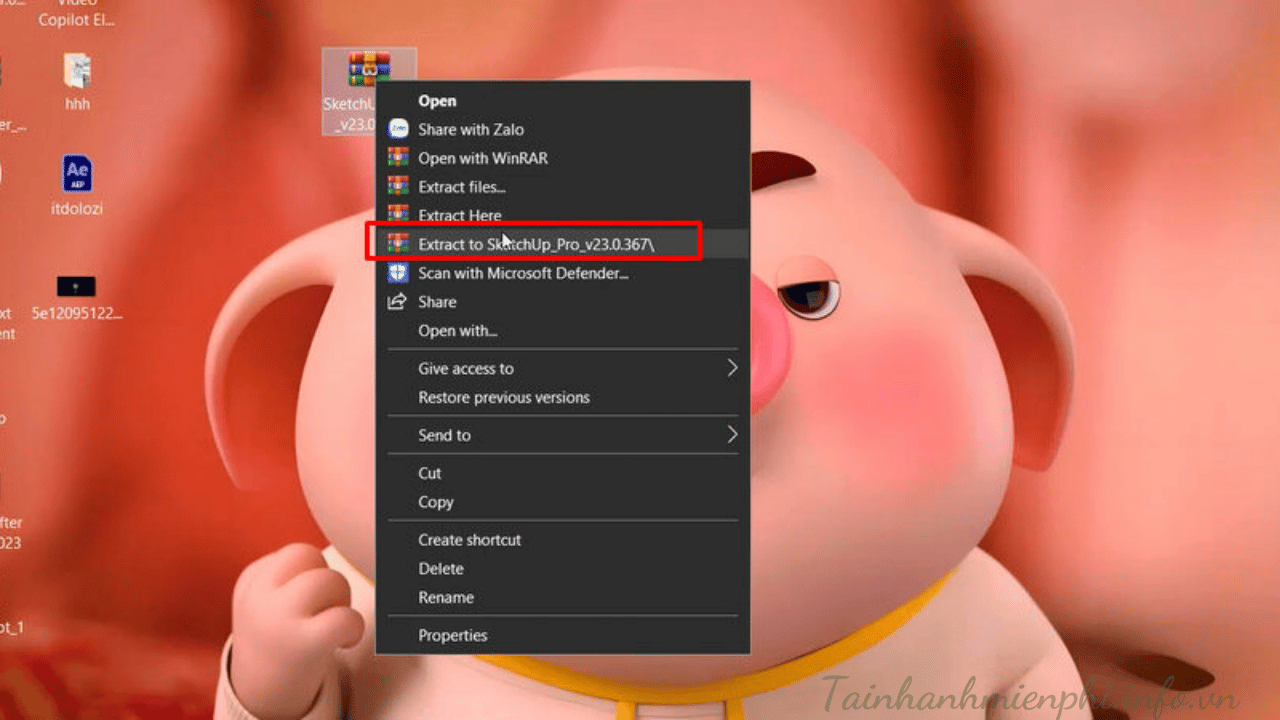Select the 5e12095122 desktop thumbnail file
This screenshot has height=720, width=1280.
click(x=76, y=288)
